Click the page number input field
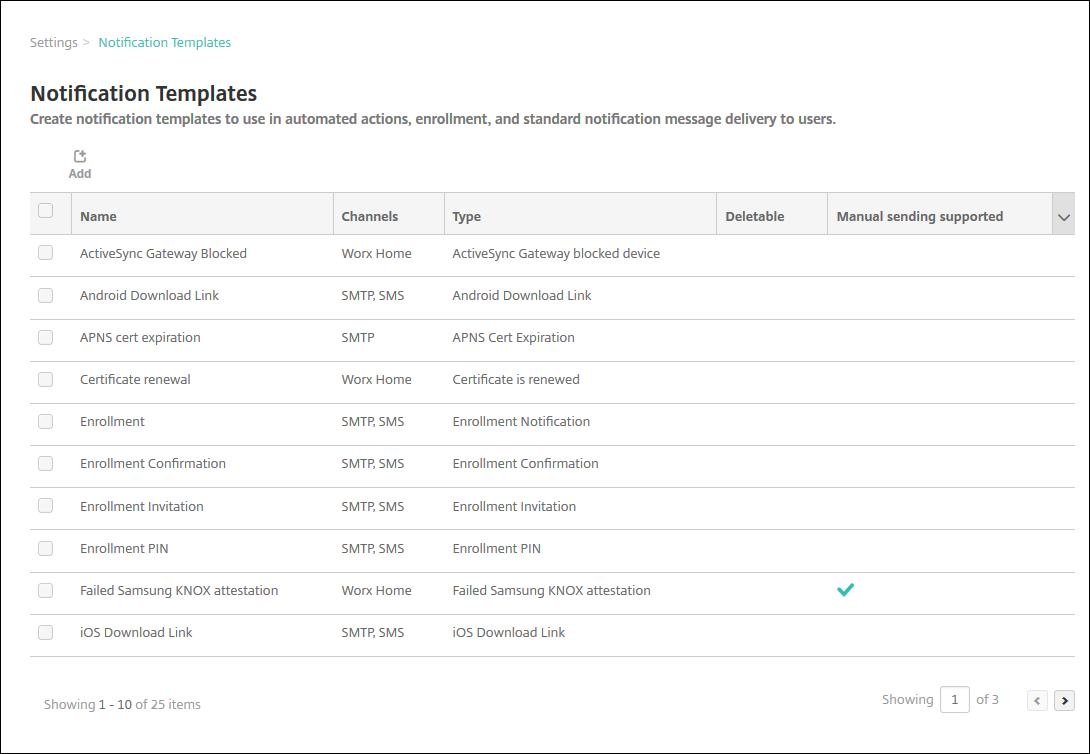The width and height of the screenshot is (1090, 754). pos(954,700)
